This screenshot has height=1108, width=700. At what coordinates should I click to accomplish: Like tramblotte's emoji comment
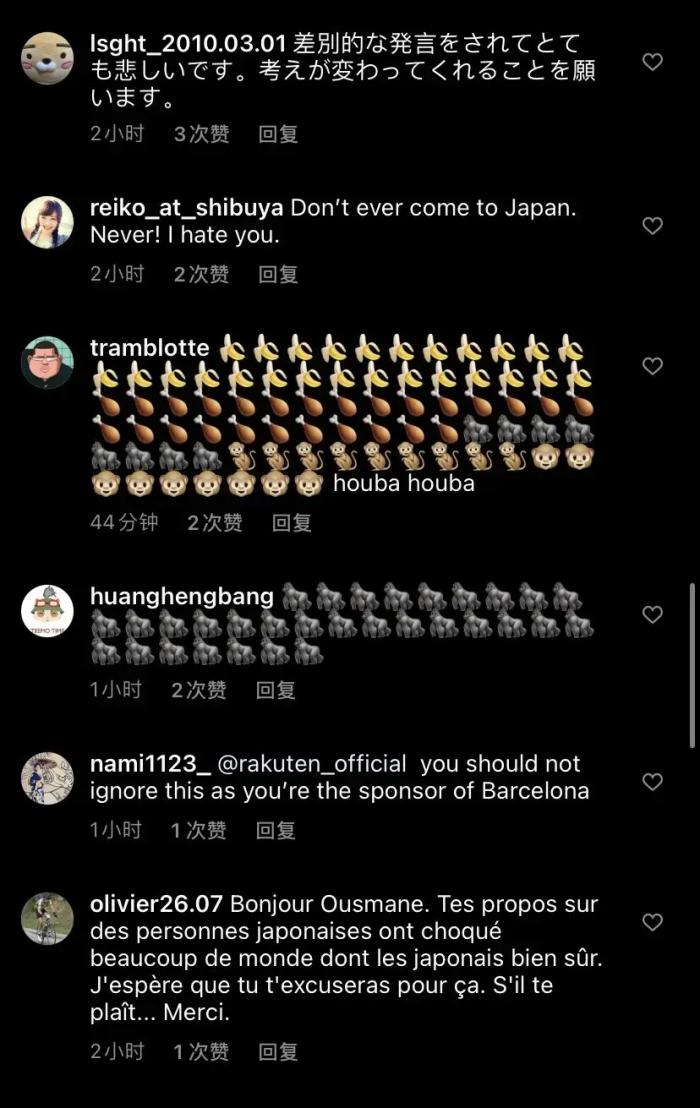(652, 367)
